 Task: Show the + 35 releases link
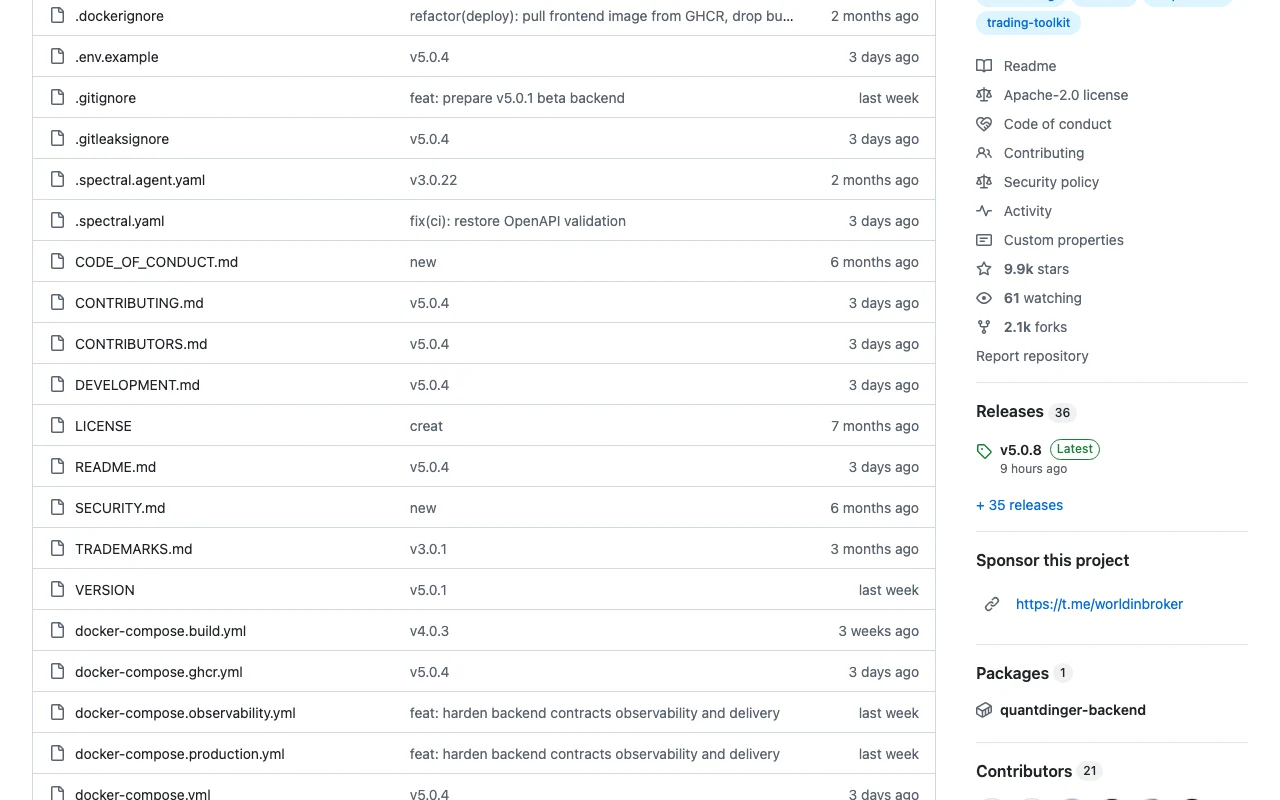click(1019, 505)
